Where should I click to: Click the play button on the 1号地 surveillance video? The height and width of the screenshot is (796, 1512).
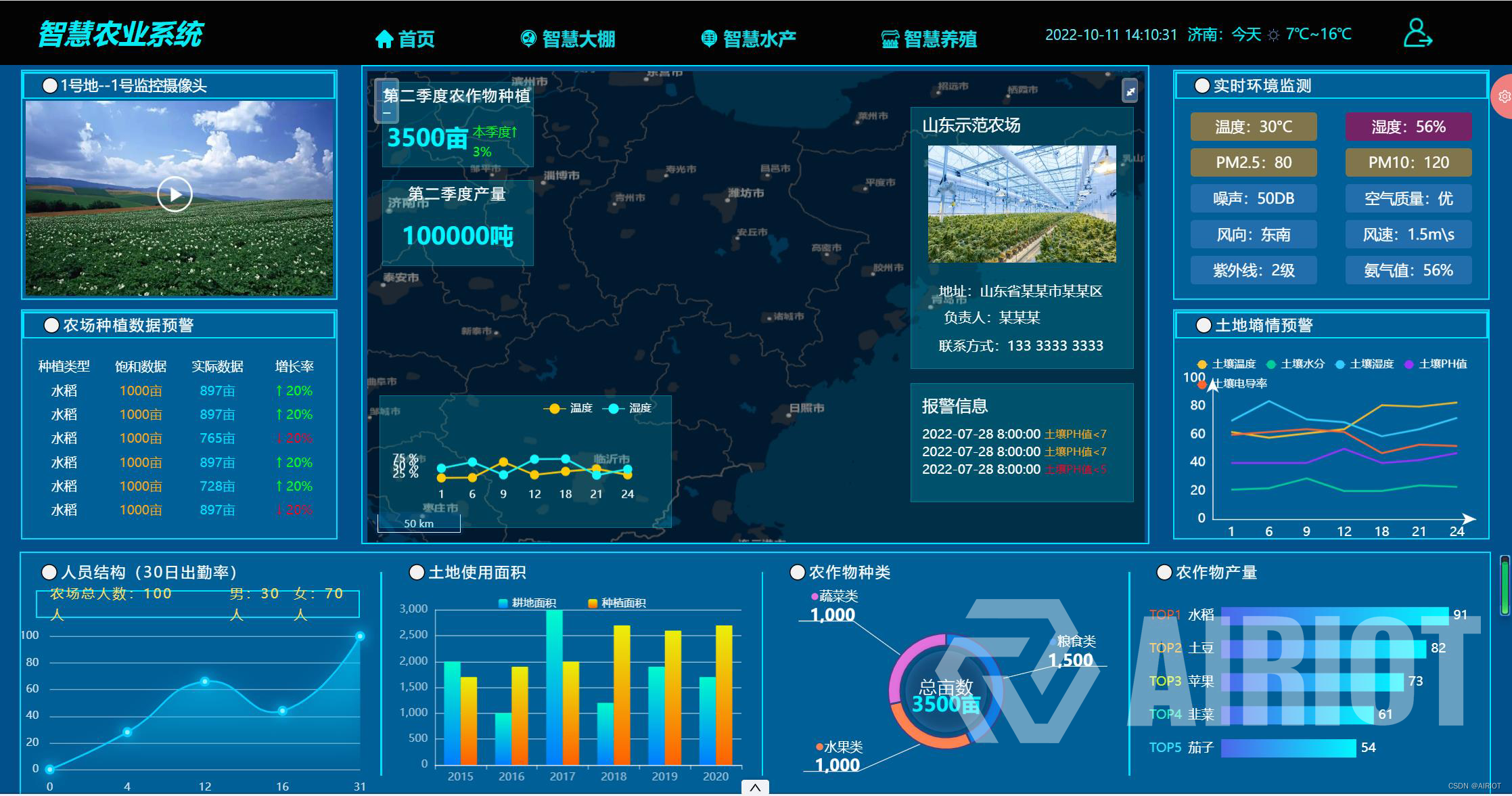point(175,195)
